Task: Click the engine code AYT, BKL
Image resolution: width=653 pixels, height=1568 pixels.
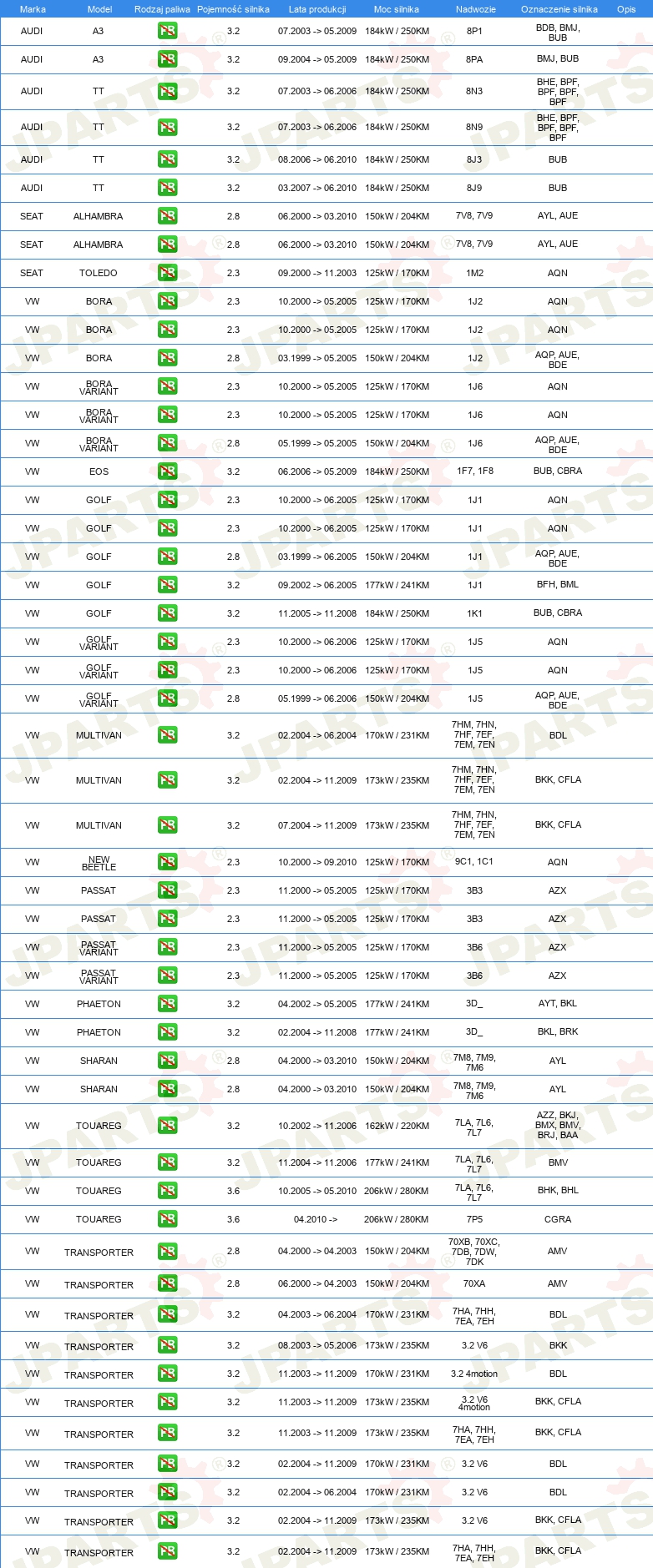Action: (x=558, y=1003)
